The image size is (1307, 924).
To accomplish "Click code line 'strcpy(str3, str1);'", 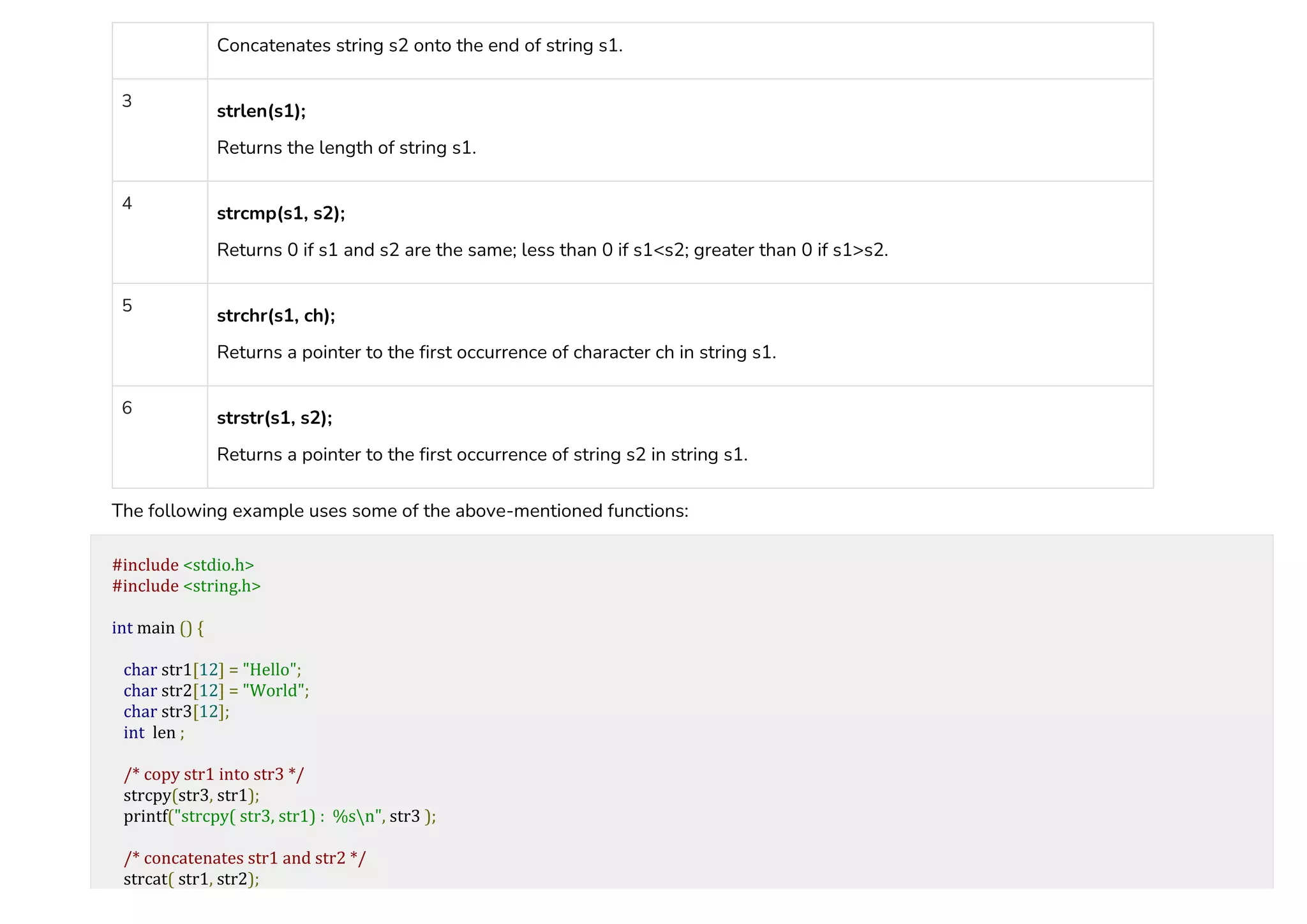I will click(191, 796).
